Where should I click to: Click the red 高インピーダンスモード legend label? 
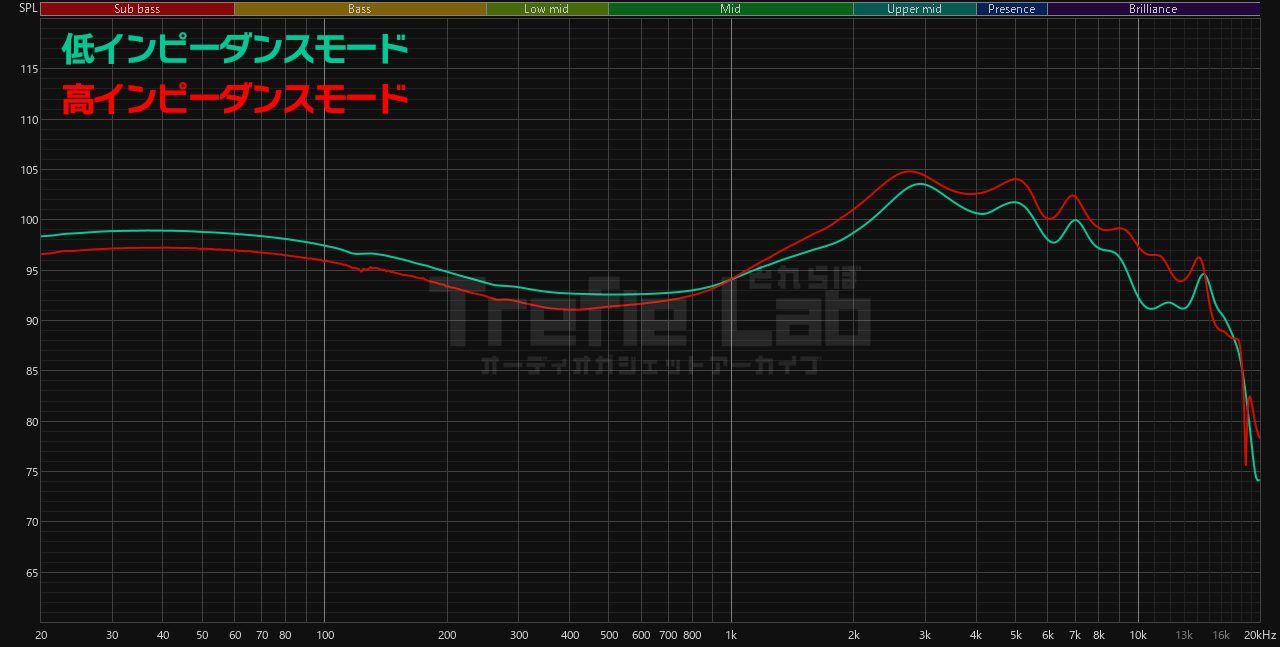point(235,99)
